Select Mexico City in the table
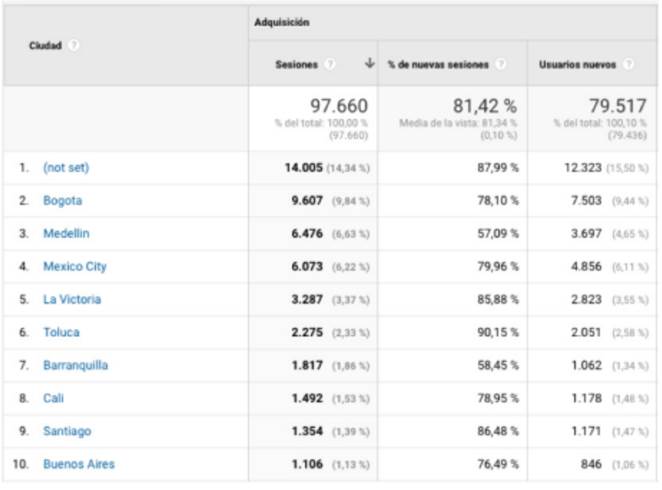The width and height of the screenshot is (662, 490). point(74,267)
